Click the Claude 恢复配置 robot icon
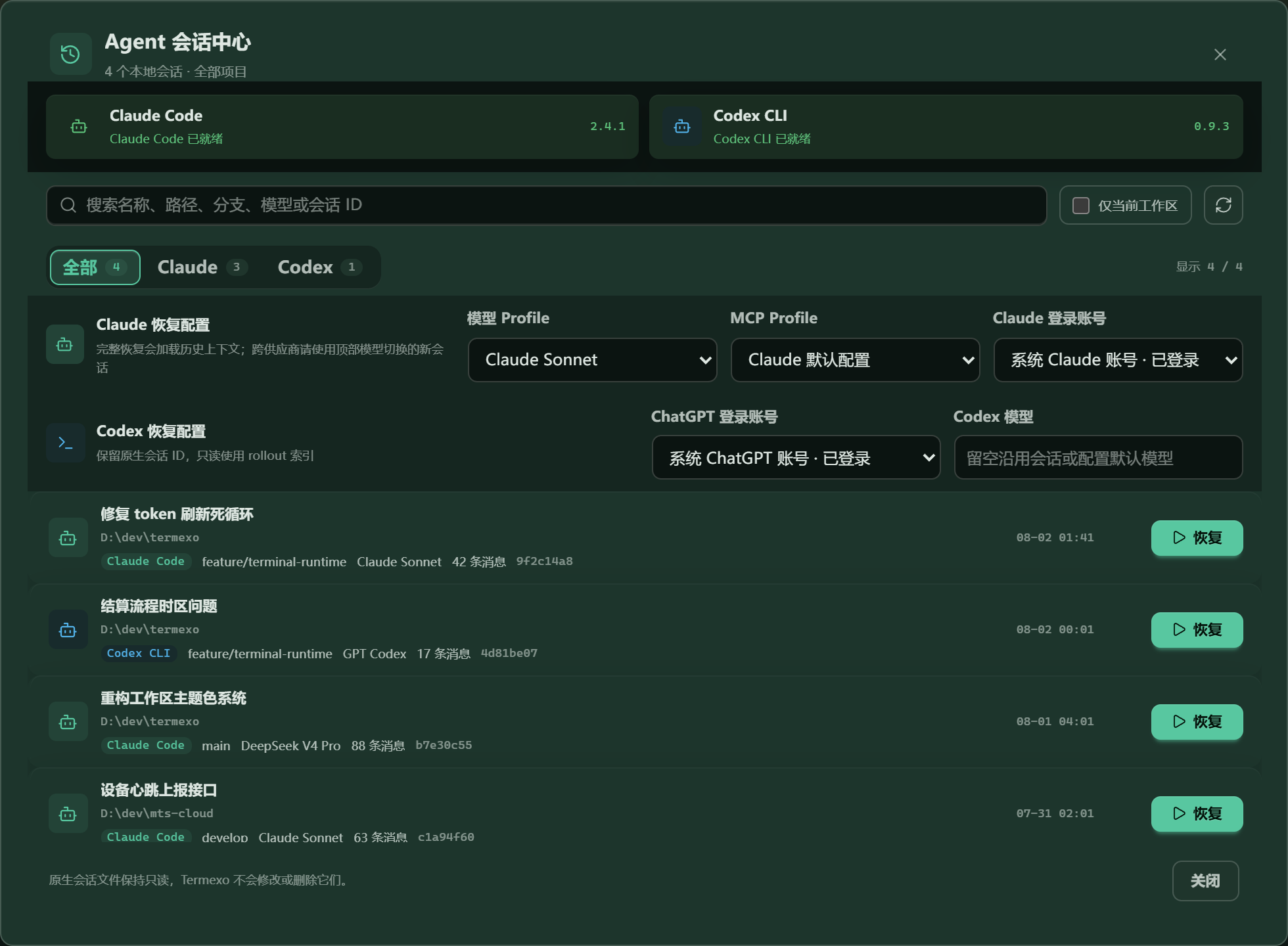This screenshot has width=1288, height=946. [65, 344]
